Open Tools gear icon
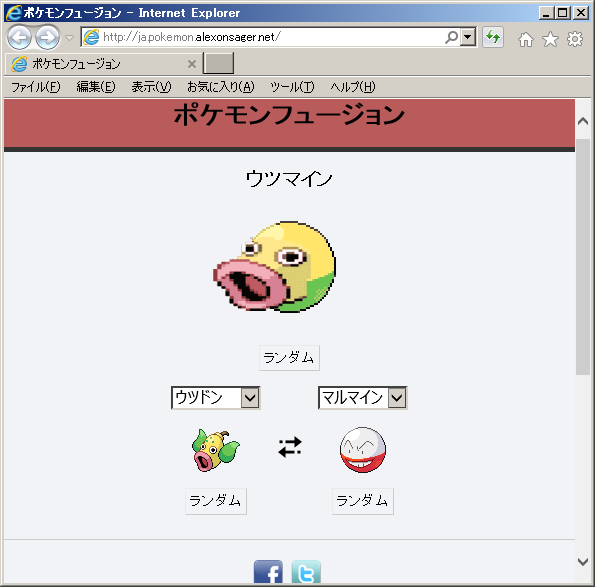Viewport: 595px width, 587px height. [x=575, y=39]
